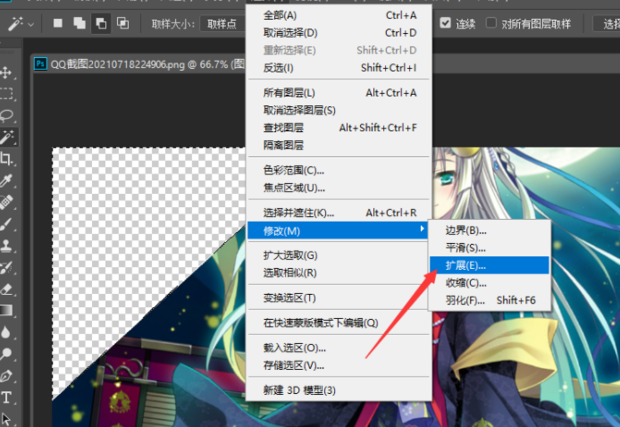The width and height of the screenshot is (620, 427).
Task: Select the Blur tool
Action: [6, 332]
